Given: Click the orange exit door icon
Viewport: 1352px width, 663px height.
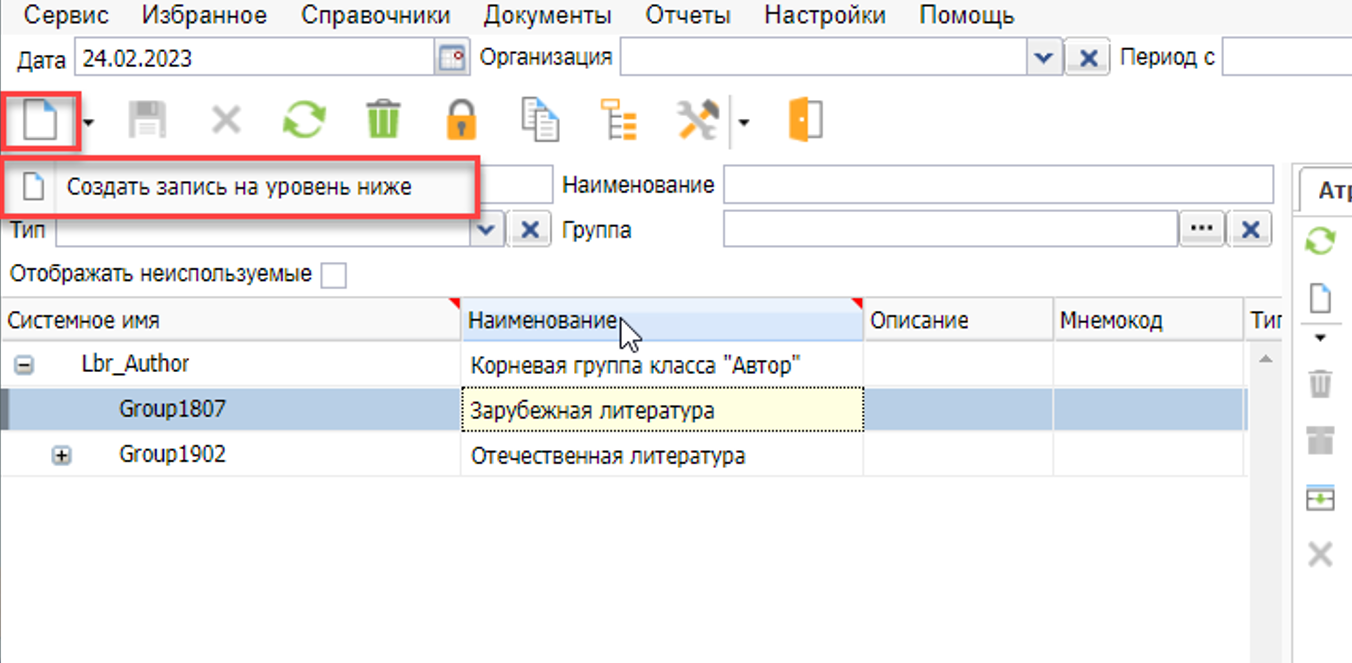Looking at the screenshot, I should (x=805, y=121).
